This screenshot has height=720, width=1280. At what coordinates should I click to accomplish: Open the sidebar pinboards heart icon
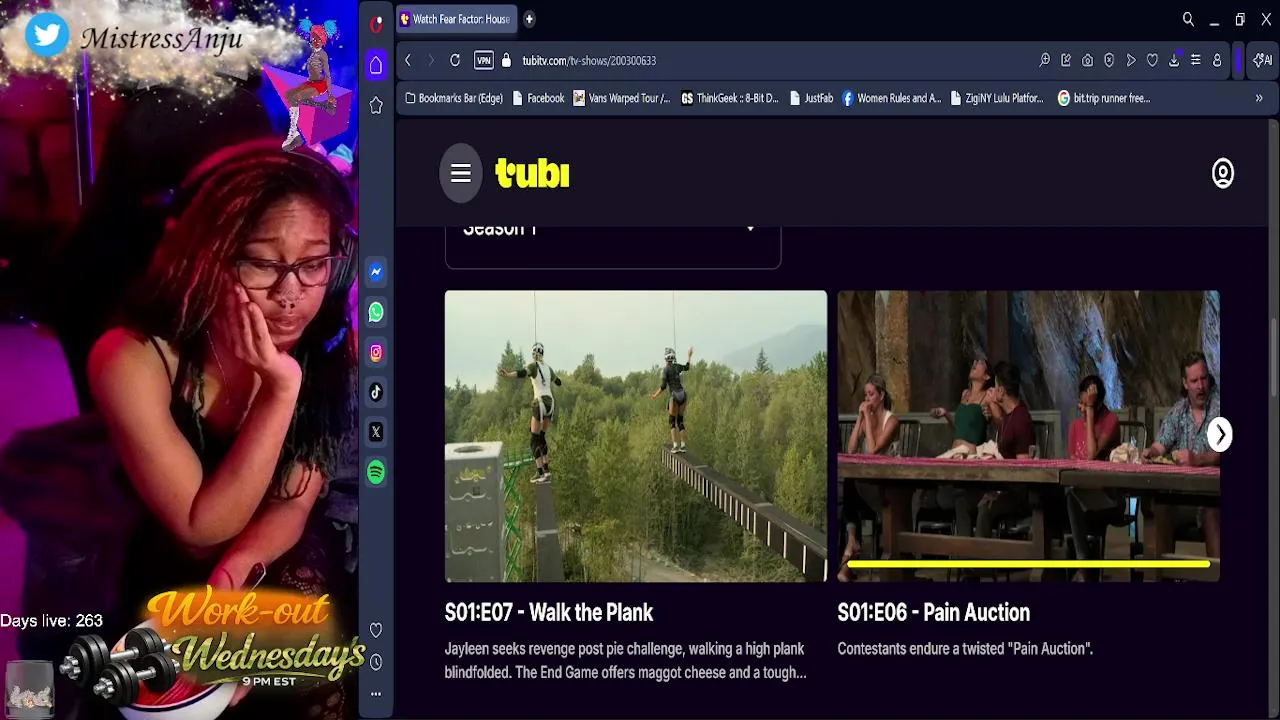point(376,630)
